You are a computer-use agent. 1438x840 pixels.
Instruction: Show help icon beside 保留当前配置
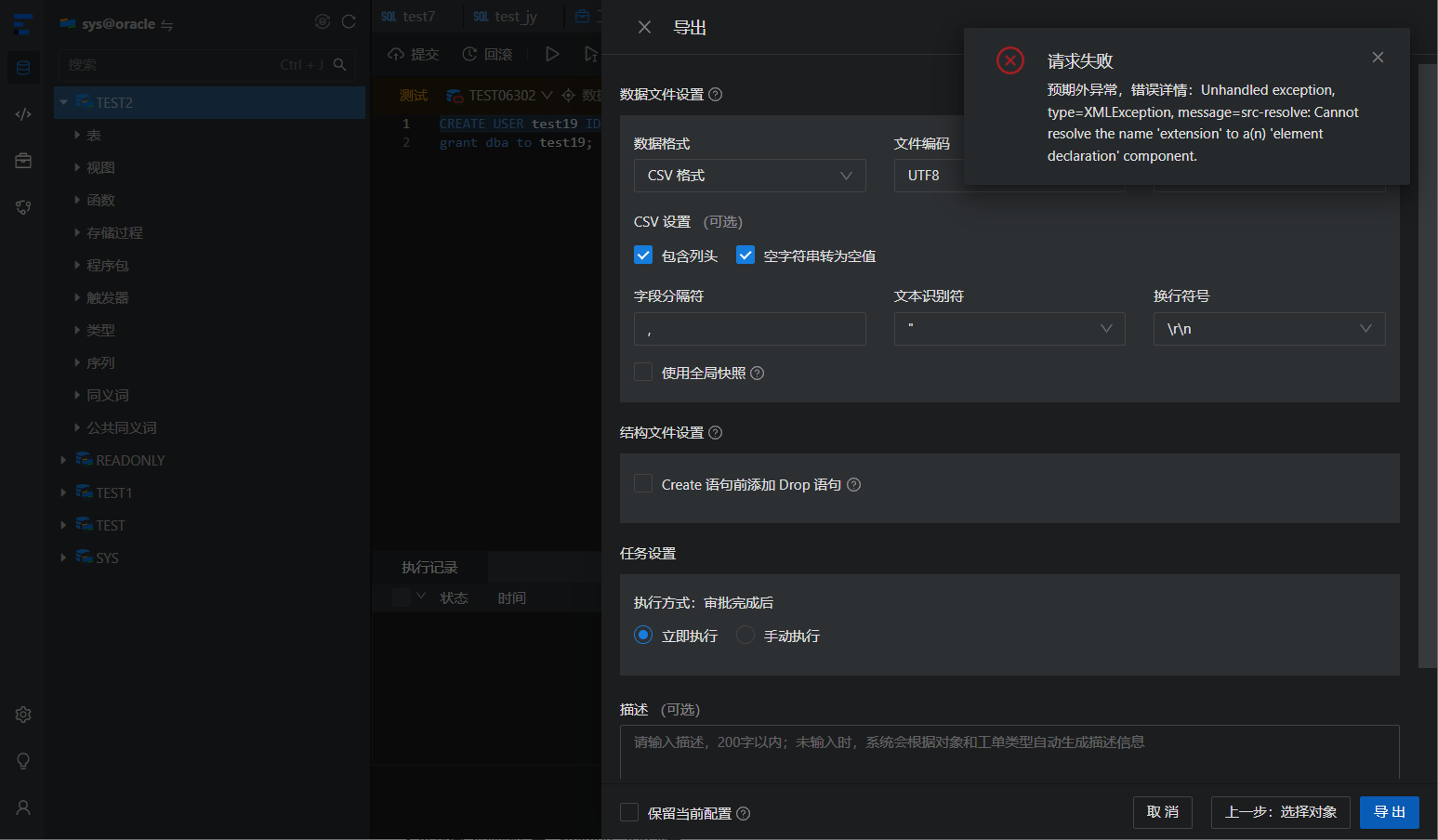click(744, 814)
